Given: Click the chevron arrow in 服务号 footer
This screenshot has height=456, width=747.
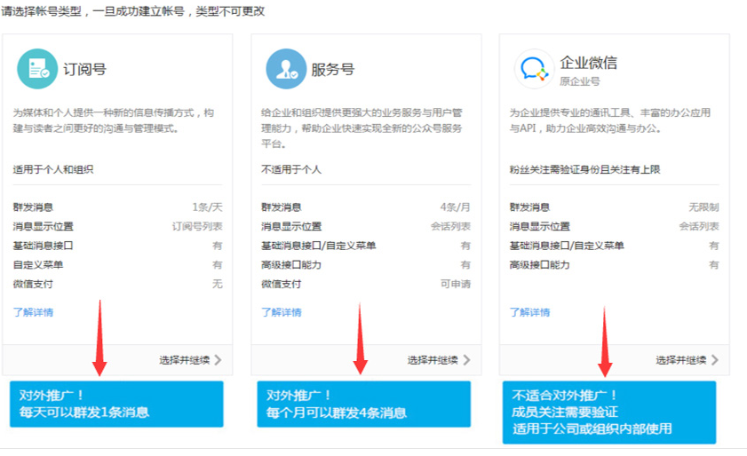Looking at the screenshot, I should click(466, 360).
